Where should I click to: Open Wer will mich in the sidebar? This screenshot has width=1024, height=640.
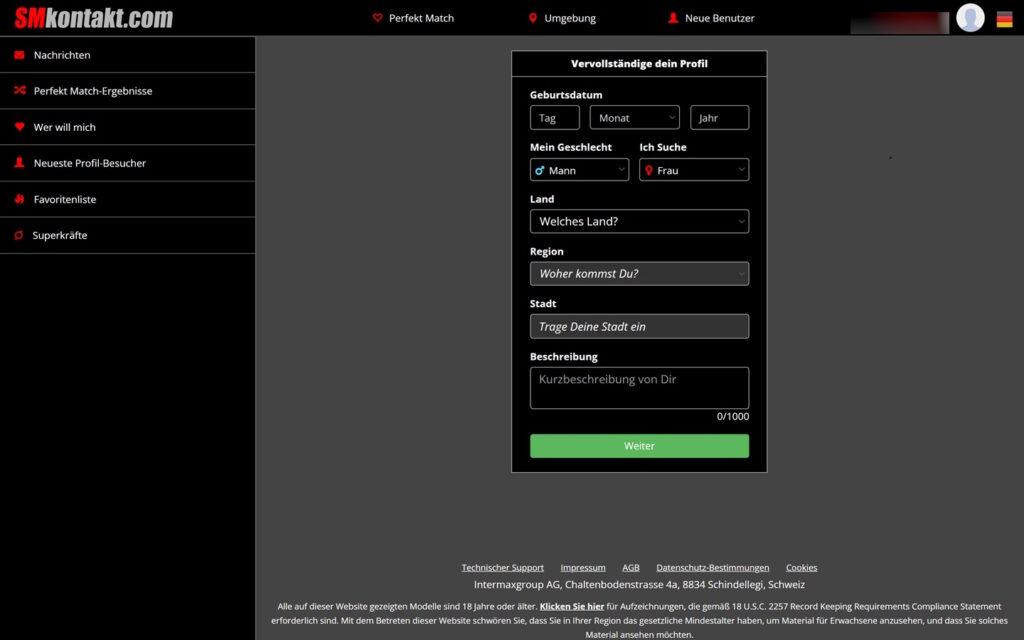click(x=127, y=127)
